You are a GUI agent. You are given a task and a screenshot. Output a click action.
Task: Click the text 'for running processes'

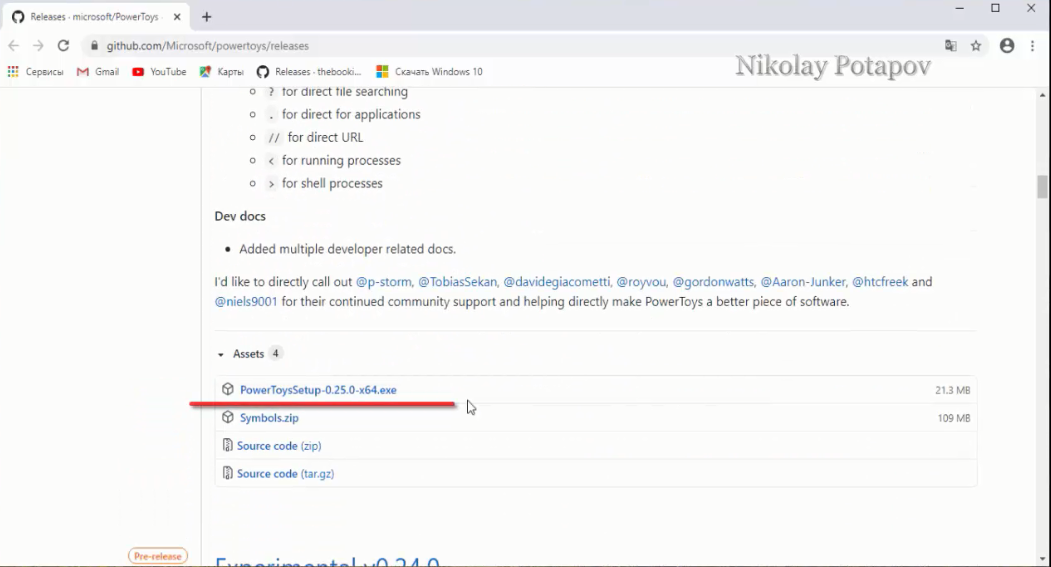tap(341, 161)
